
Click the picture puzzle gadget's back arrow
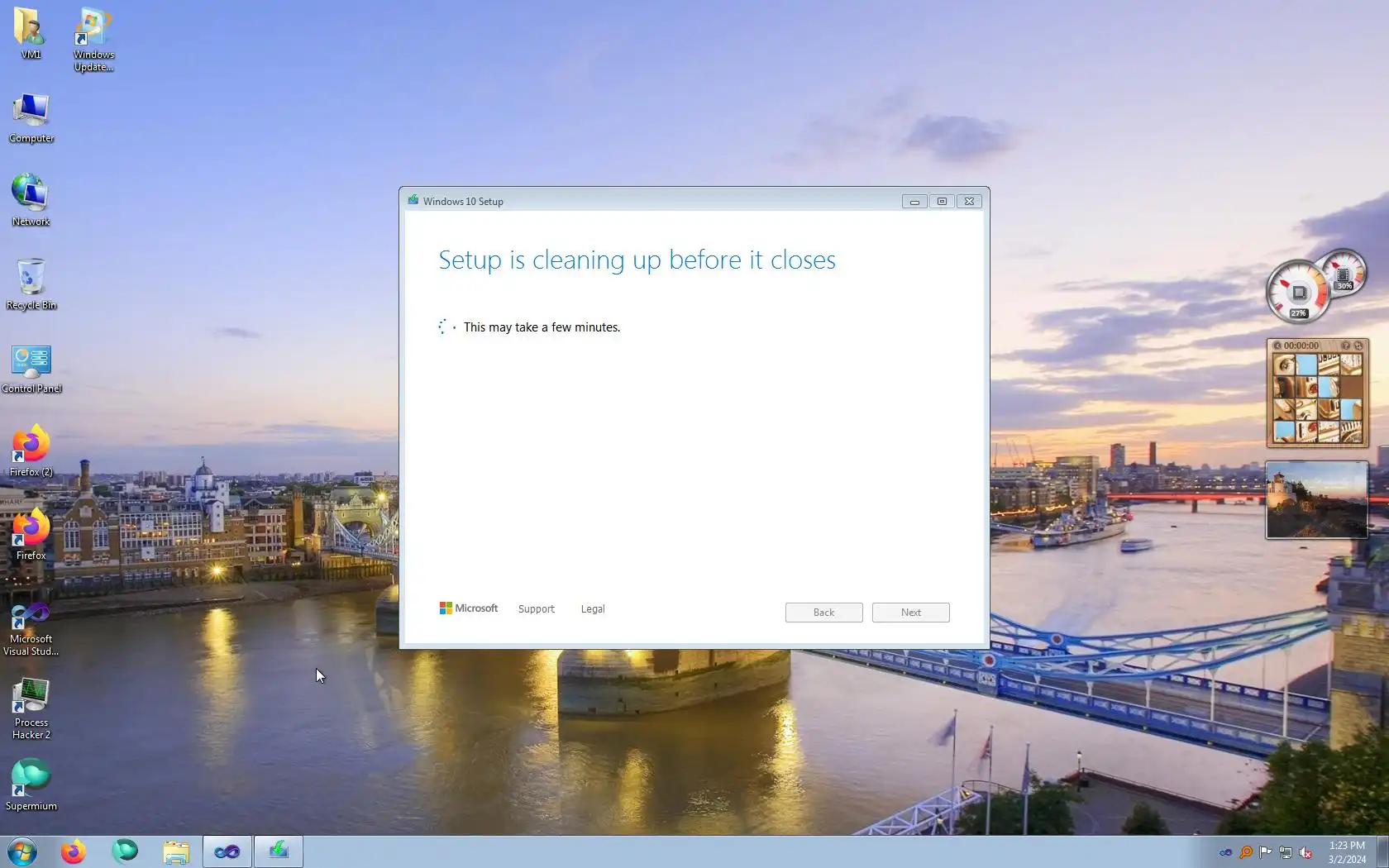coord(1277,346)
